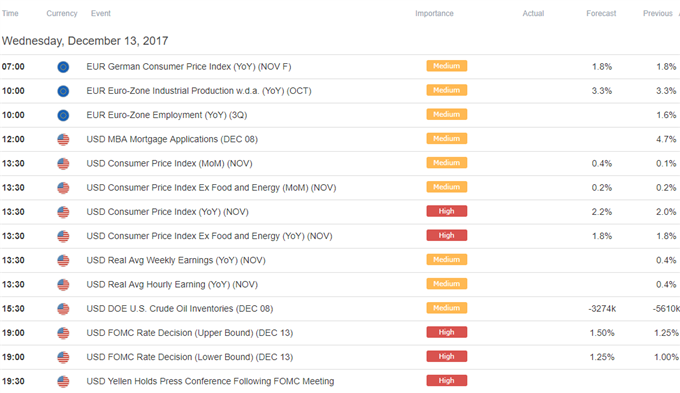Open USD FOMC Rate Decision (Lower Bound) event
This screenshot has width=680, height=393.
click(190, 357)
